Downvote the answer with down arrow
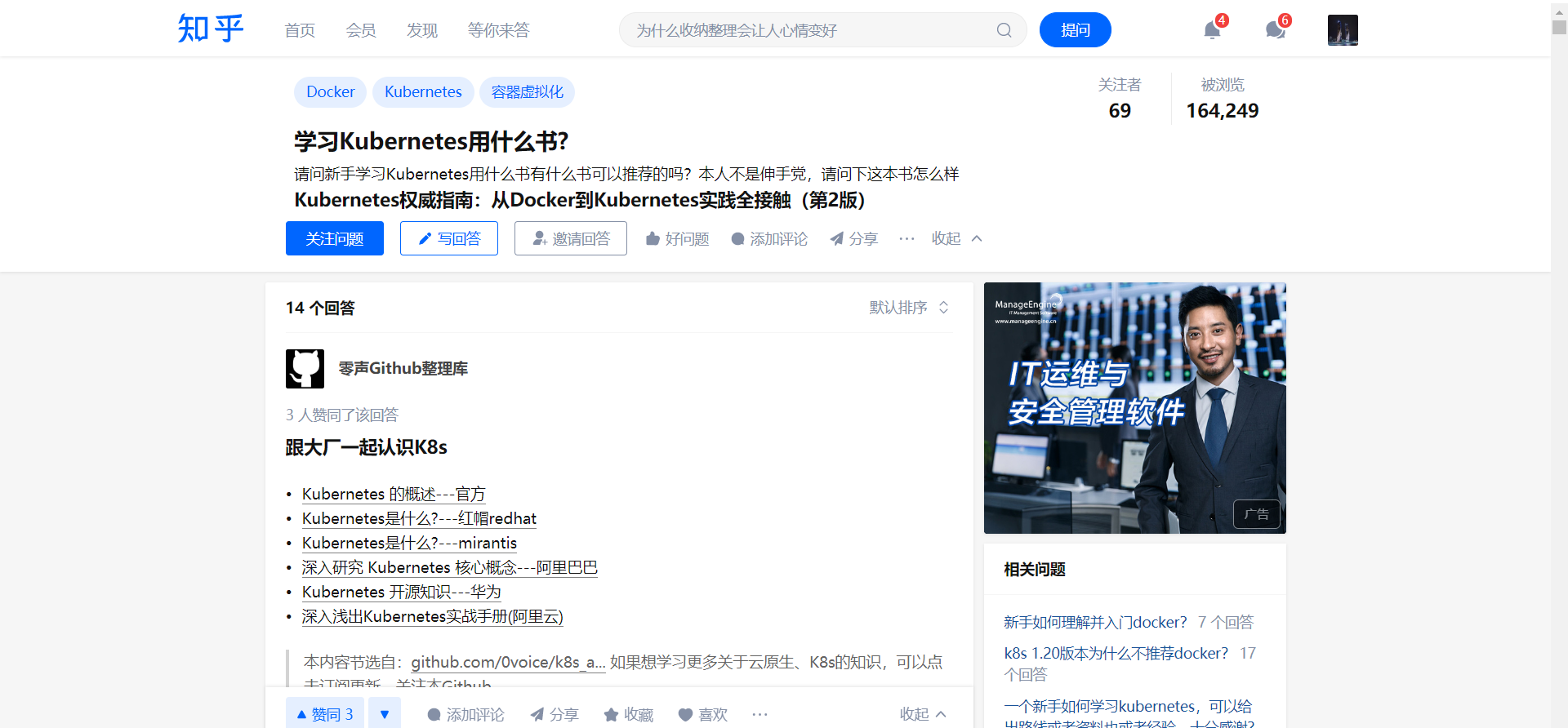The image size is (1568, 728). 385,714
